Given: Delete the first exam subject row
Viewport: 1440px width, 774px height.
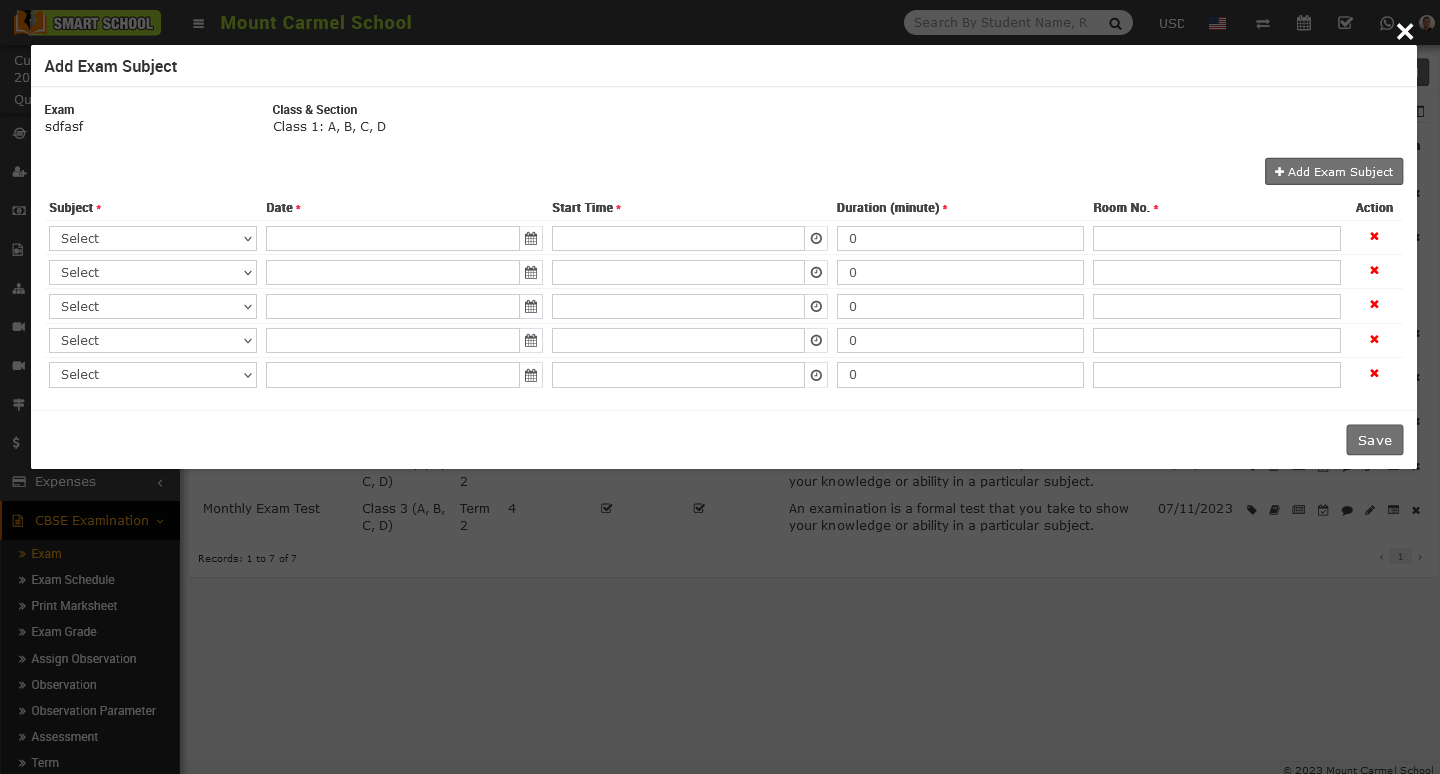Looking at the screenshot, I should pos(1374,237).
